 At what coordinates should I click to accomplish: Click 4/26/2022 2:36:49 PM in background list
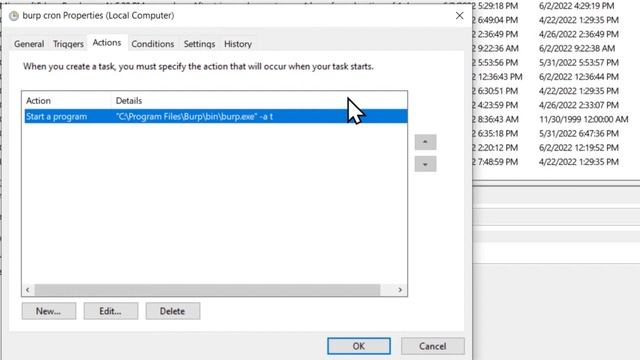pyautogui.click(x=579, y=34)
